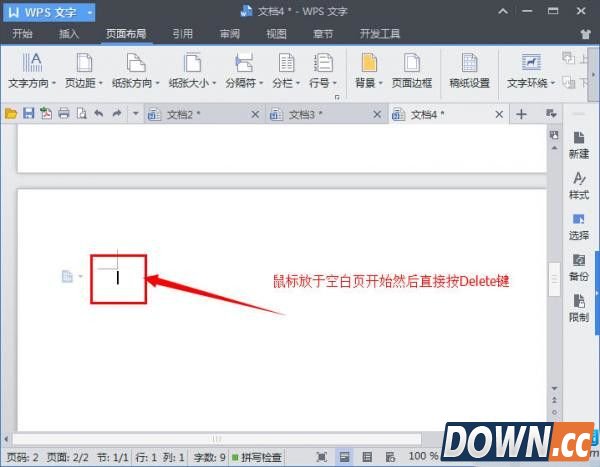Open the WPS 文字 application menu dropdown
The height and width of the screenshot is (467, 600).
pyautogui.click(x=90, y=12)
